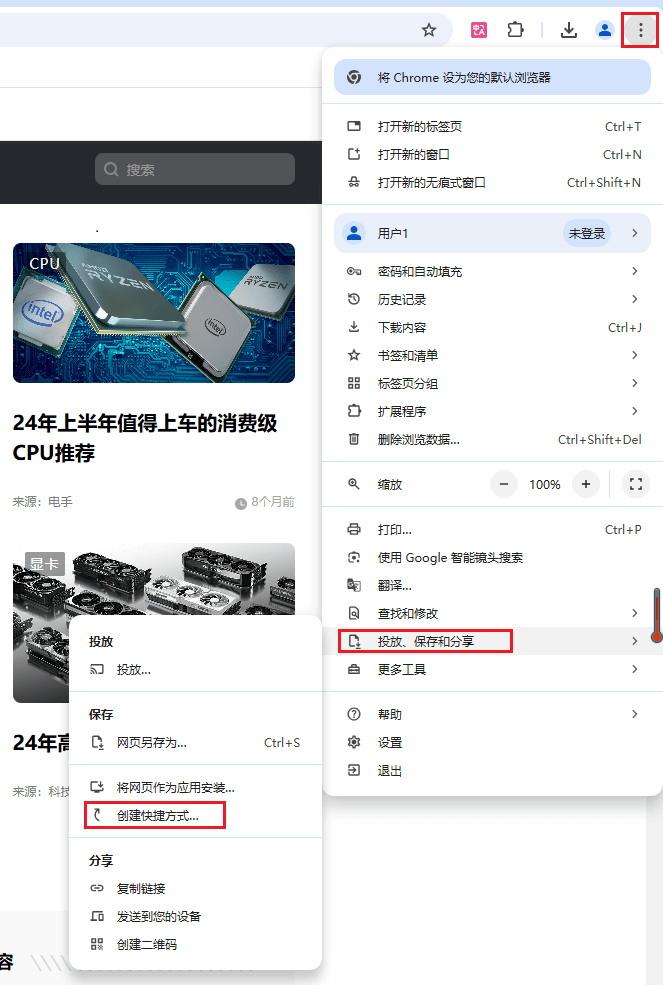The height and width of the screenshot is (985, 663).
Task: Open article 24年上半年值得上车的消费级CPU推荐
Action: 145,438
